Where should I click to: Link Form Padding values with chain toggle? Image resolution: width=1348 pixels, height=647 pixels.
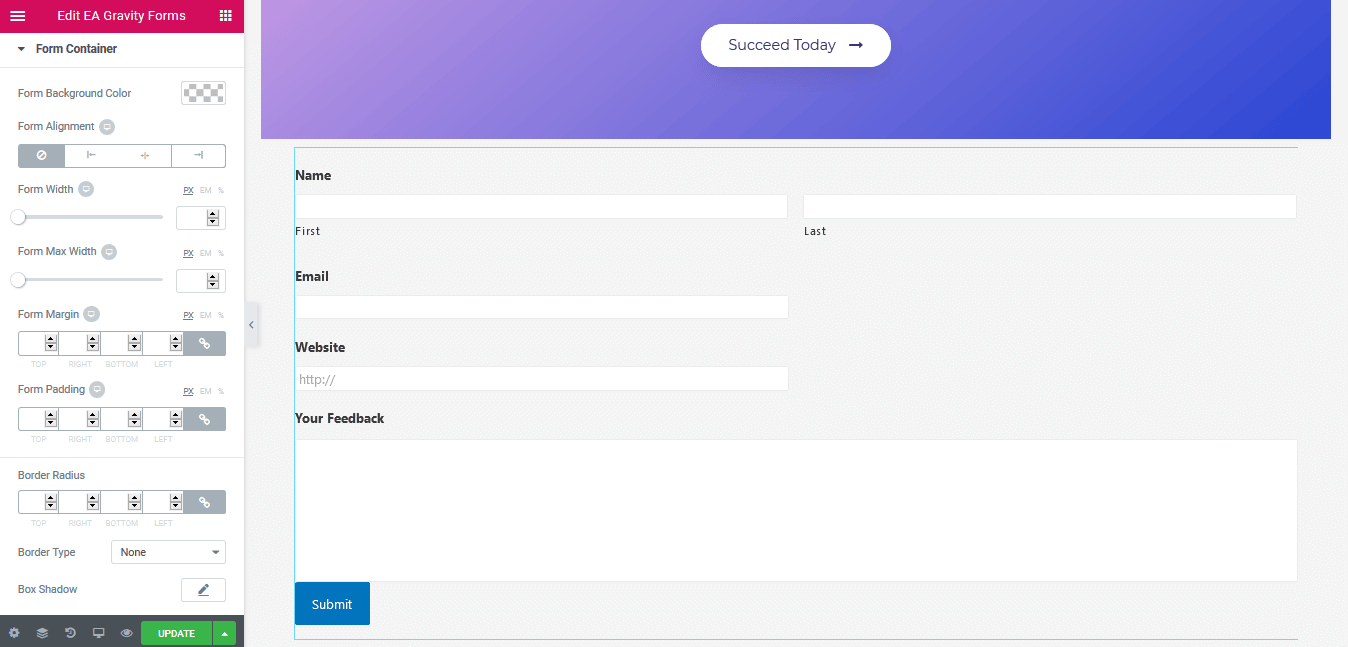coord(204,418)
